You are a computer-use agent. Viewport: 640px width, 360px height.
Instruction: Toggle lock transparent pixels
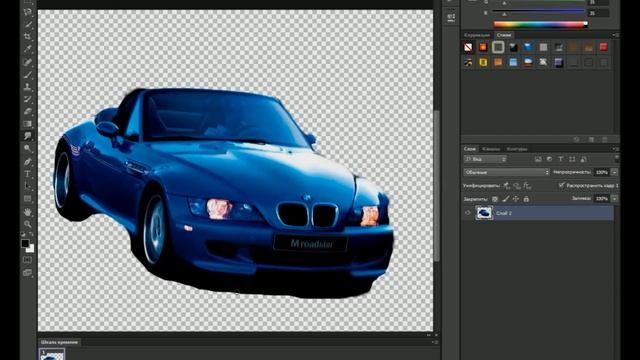coord(495,199)
